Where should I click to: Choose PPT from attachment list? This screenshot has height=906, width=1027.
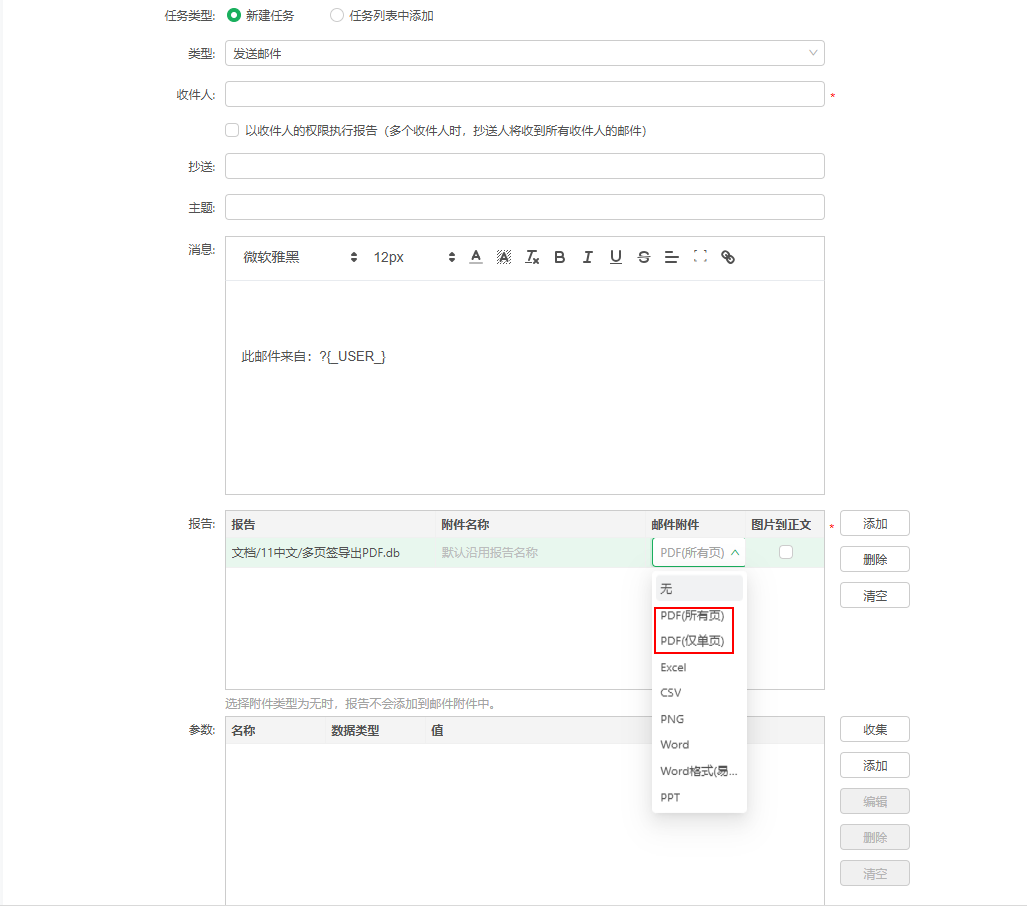pos(699,797)
